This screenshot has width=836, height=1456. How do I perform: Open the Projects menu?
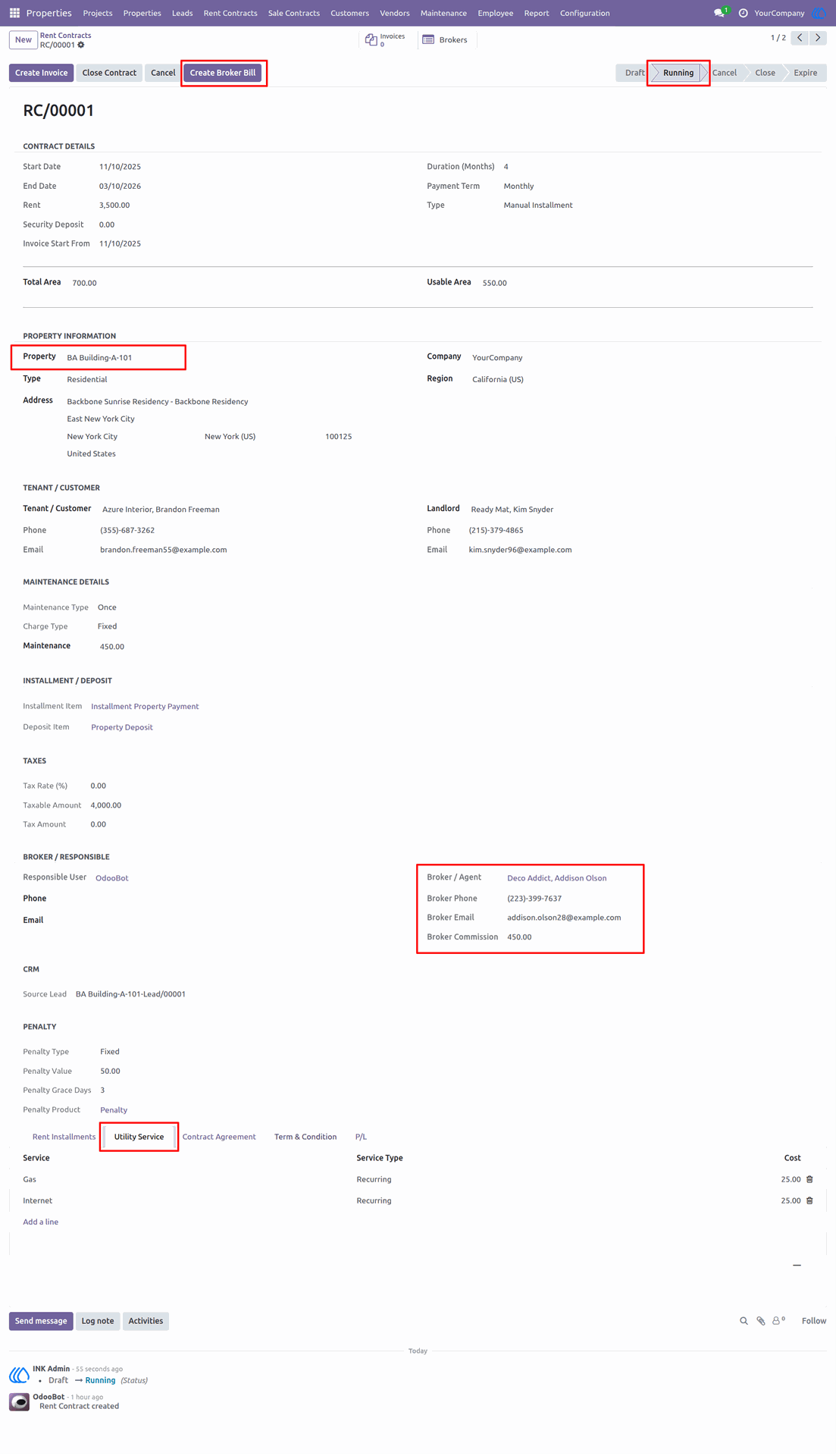click(98, 13)
